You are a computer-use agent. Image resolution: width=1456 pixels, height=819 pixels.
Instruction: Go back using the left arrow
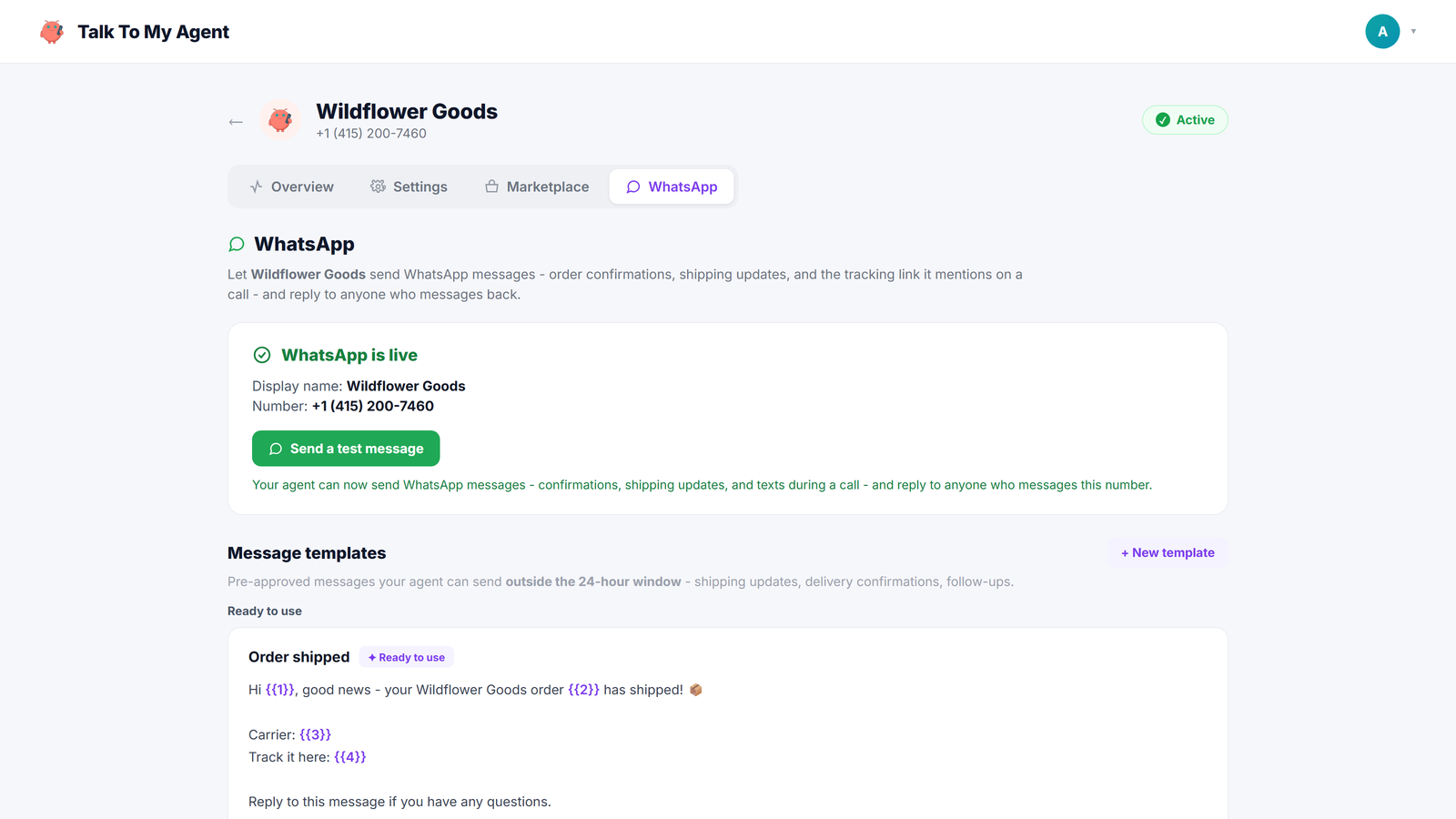(x=236, y=122)
